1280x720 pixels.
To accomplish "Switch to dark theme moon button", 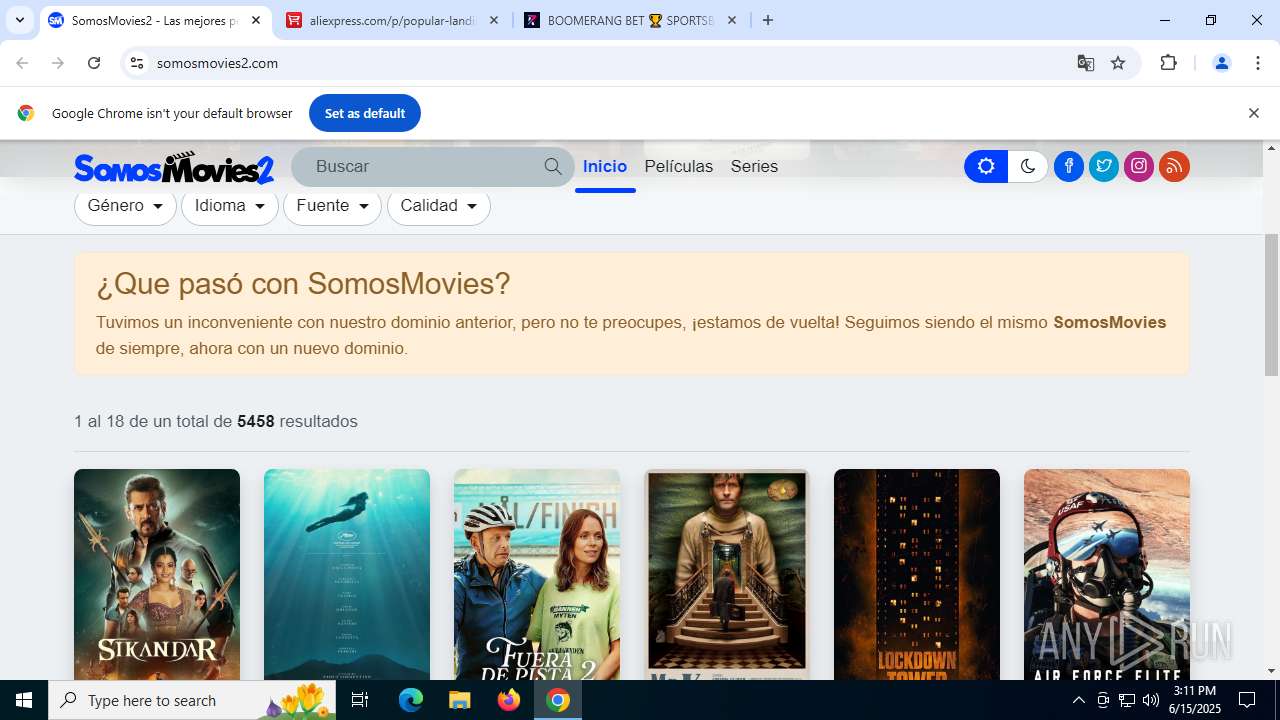I will [1028, 167].
